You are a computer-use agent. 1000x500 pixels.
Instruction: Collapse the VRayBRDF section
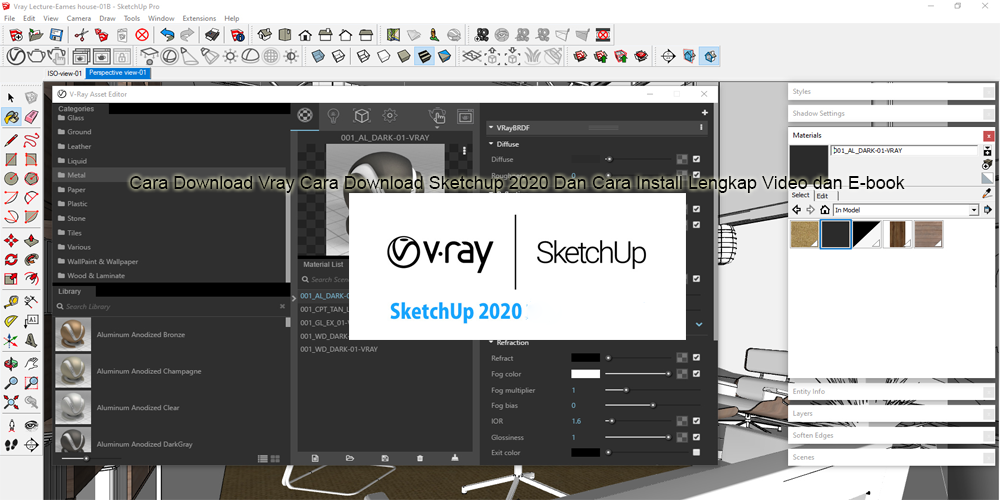point(491,128)
